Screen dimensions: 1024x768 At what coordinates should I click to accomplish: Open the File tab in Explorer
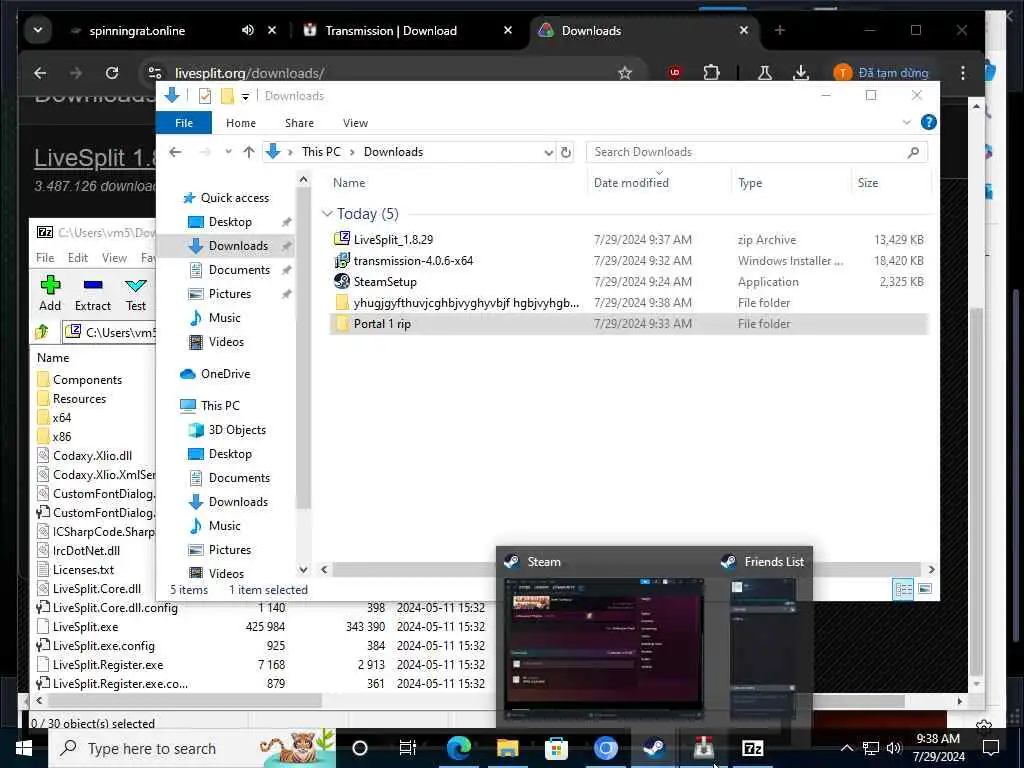184,123
